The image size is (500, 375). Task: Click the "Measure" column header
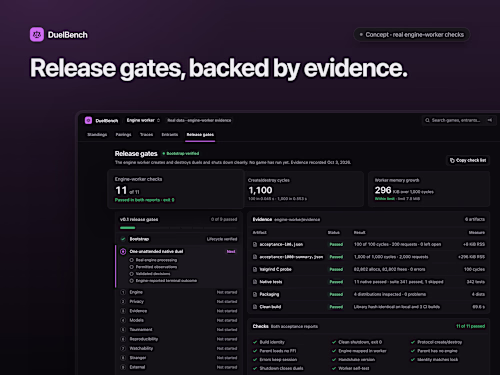click(x=477, y=232)
